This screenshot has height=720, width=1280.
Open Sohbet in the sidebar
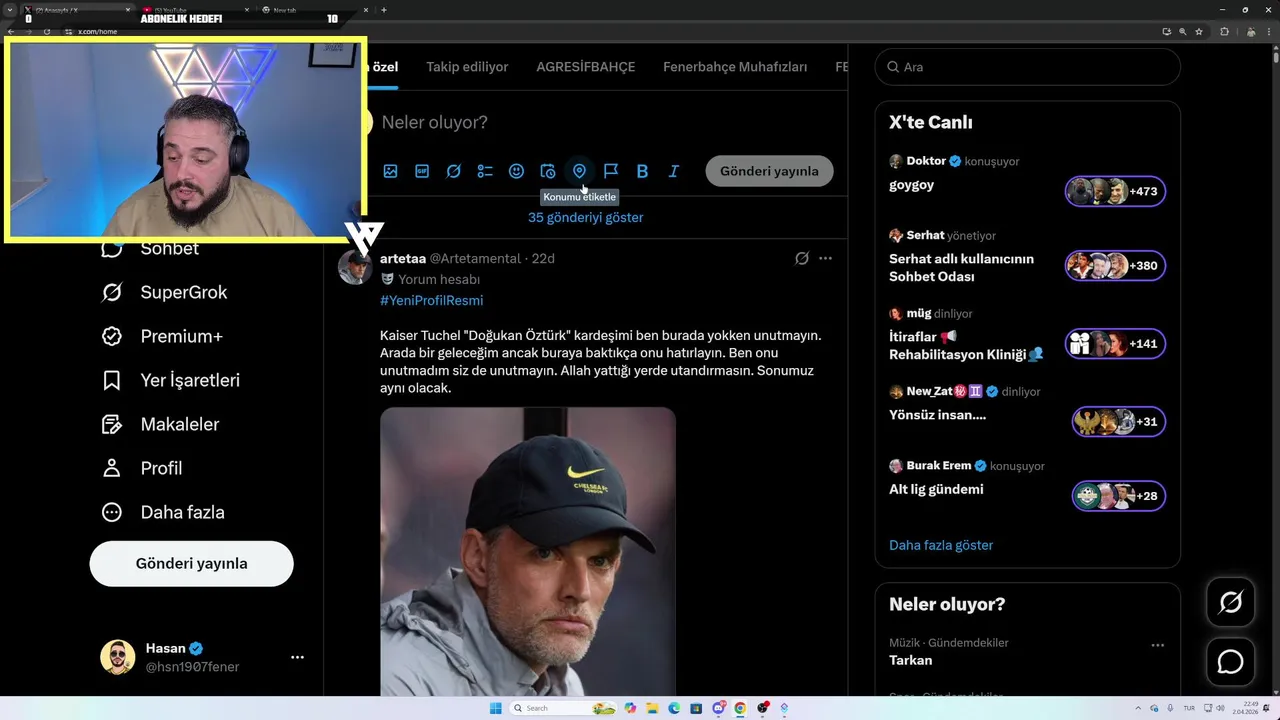pos(150,248)
